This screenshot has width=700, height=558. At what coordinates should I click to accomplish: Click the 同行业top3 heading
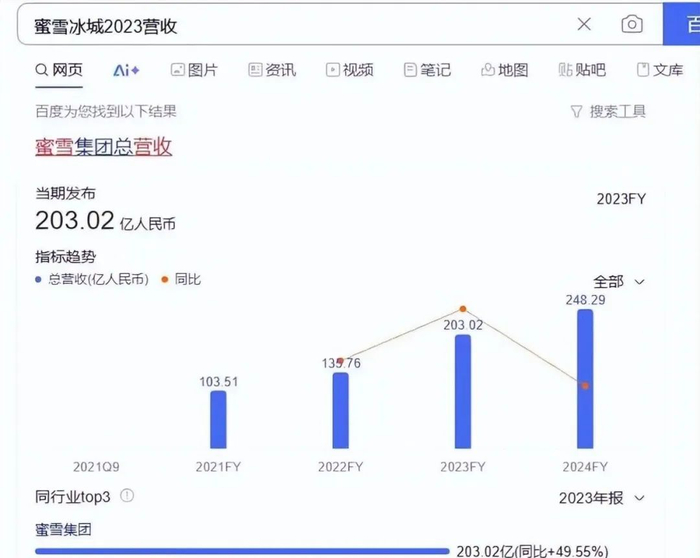tap(73, 496)
